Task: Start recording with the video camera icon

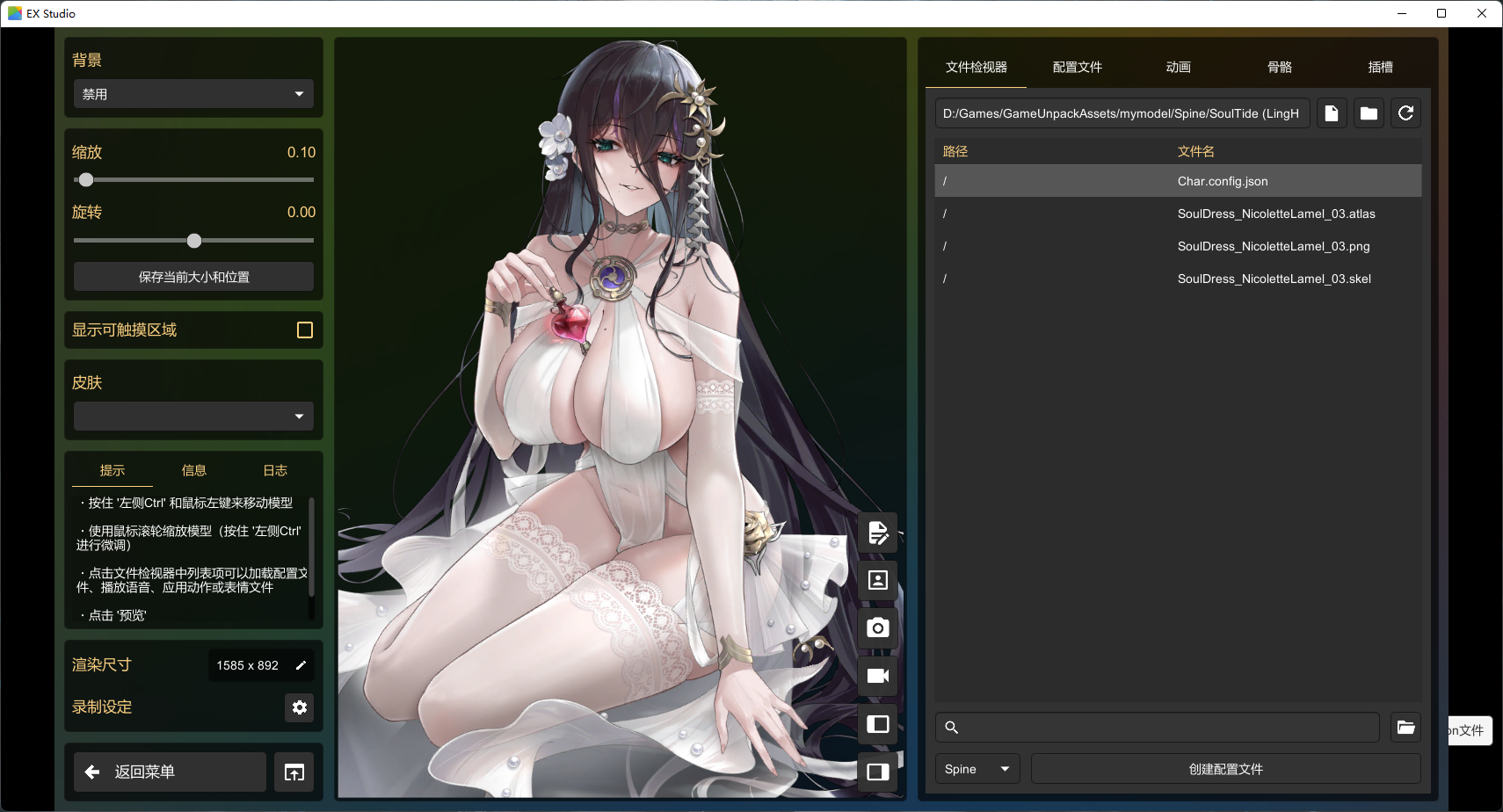Action: coord(878,676)
